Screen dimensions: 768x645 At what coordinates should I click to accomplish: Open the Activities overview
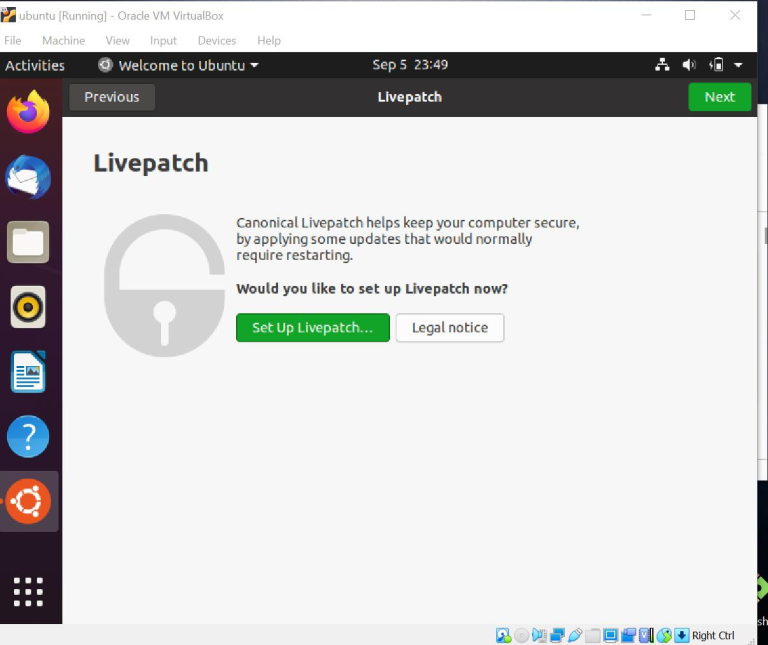(35, 65)
